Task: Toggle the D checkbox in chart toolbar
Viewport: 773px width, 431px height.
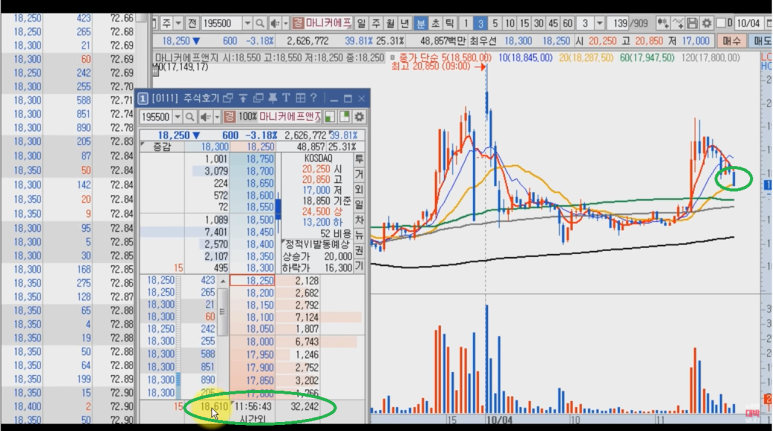Action: pos(721,23)
